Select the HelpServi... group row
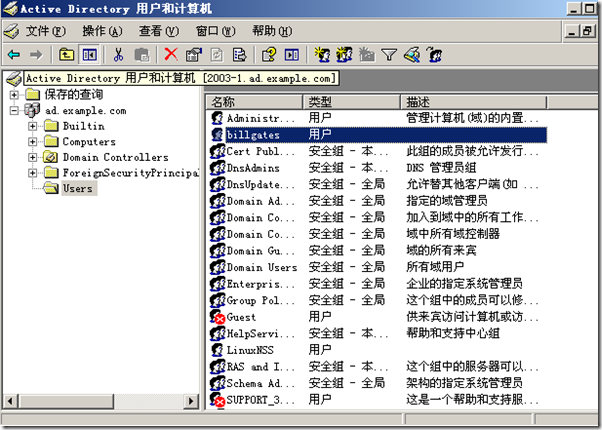602x430 pixels. (x=378, y=333)
